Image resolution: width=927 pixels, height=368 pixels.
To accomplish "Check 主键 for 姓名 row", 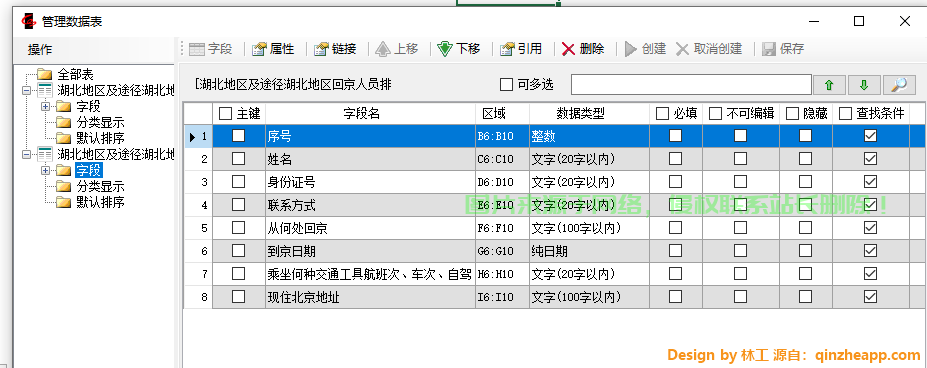I will coord(238,159).
